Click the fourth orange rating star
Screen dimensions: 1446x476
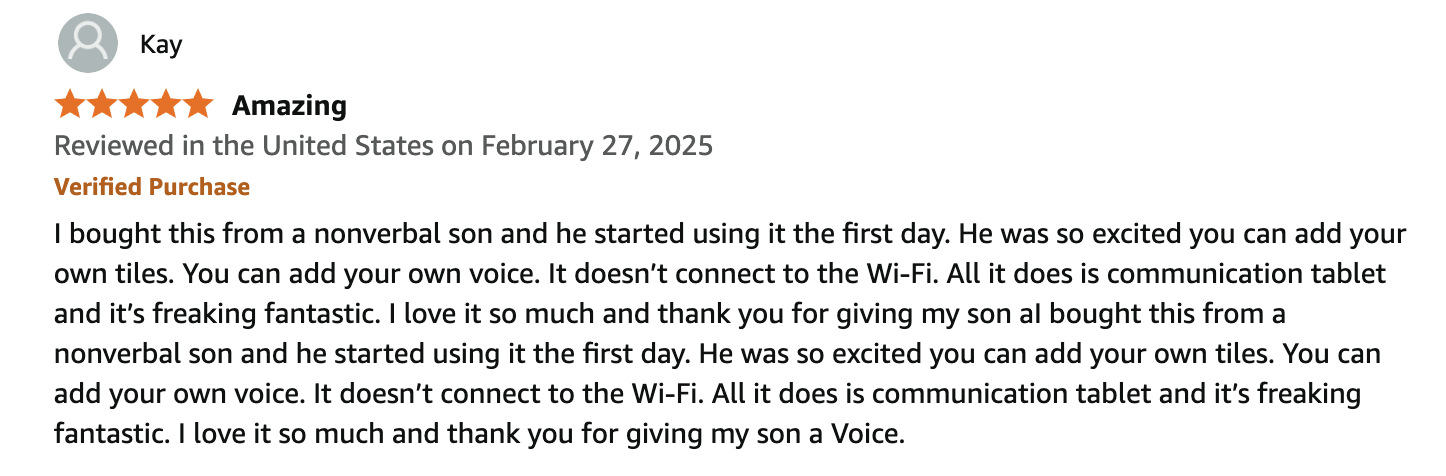pos(166,104)
